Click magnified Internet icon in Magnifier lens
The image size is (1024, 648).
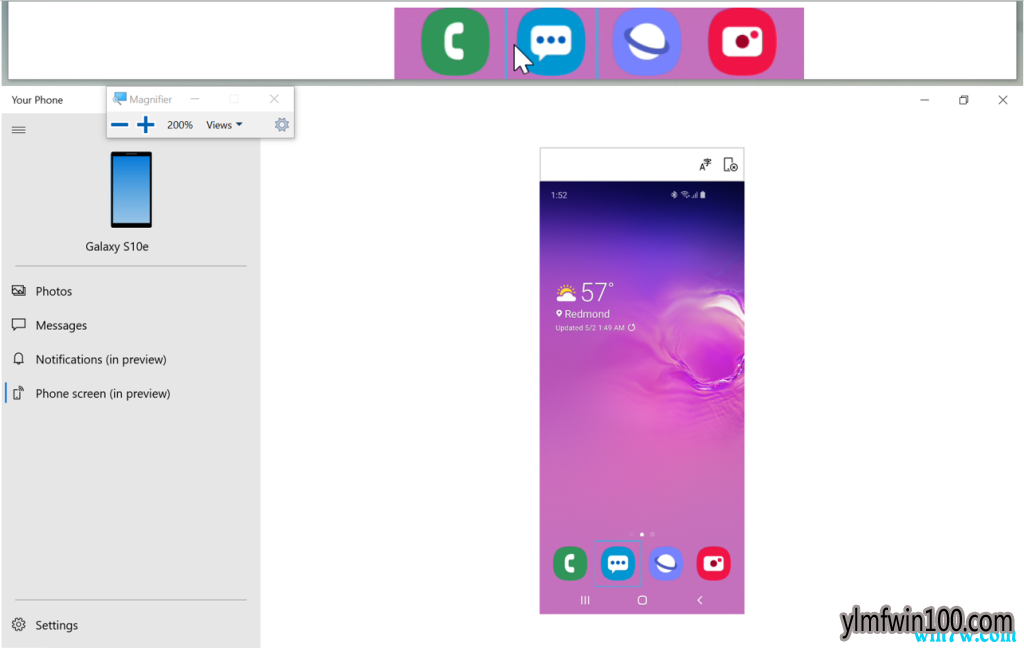647,42
